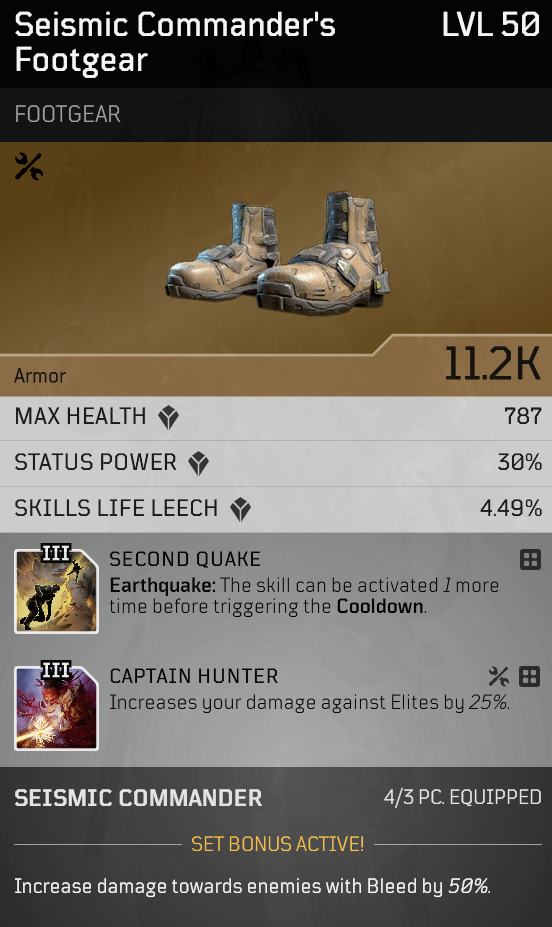Click the mod grid icon for Captain Hunter

click(x=530, y=676)
